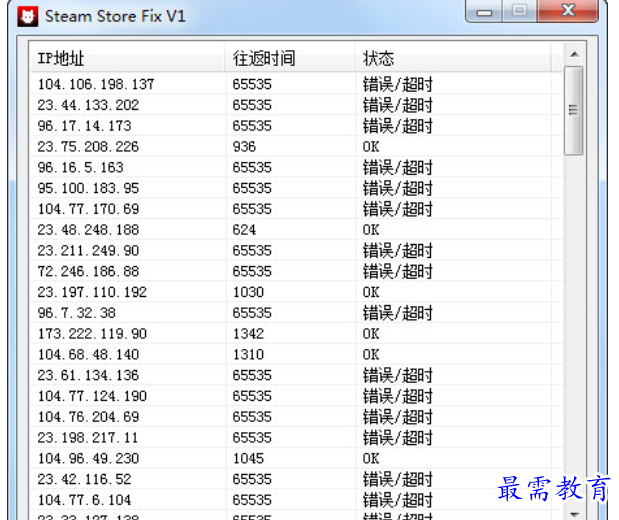This screenshot has height=520, width=619.
Task: Close the Steam Store Fix V1 window
Action: tap(568, 11)
